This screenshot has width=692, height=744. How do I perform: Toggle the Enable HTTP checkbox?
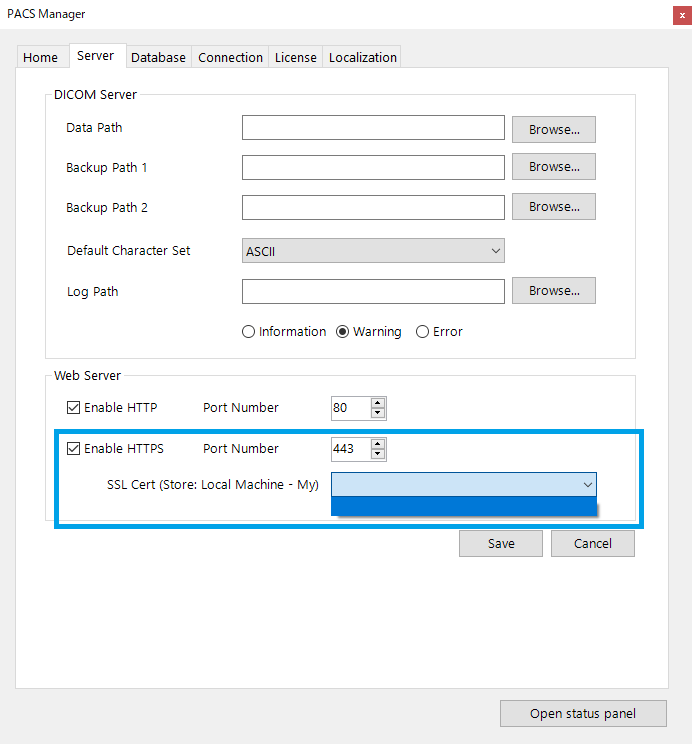click(x=73, y=408)
